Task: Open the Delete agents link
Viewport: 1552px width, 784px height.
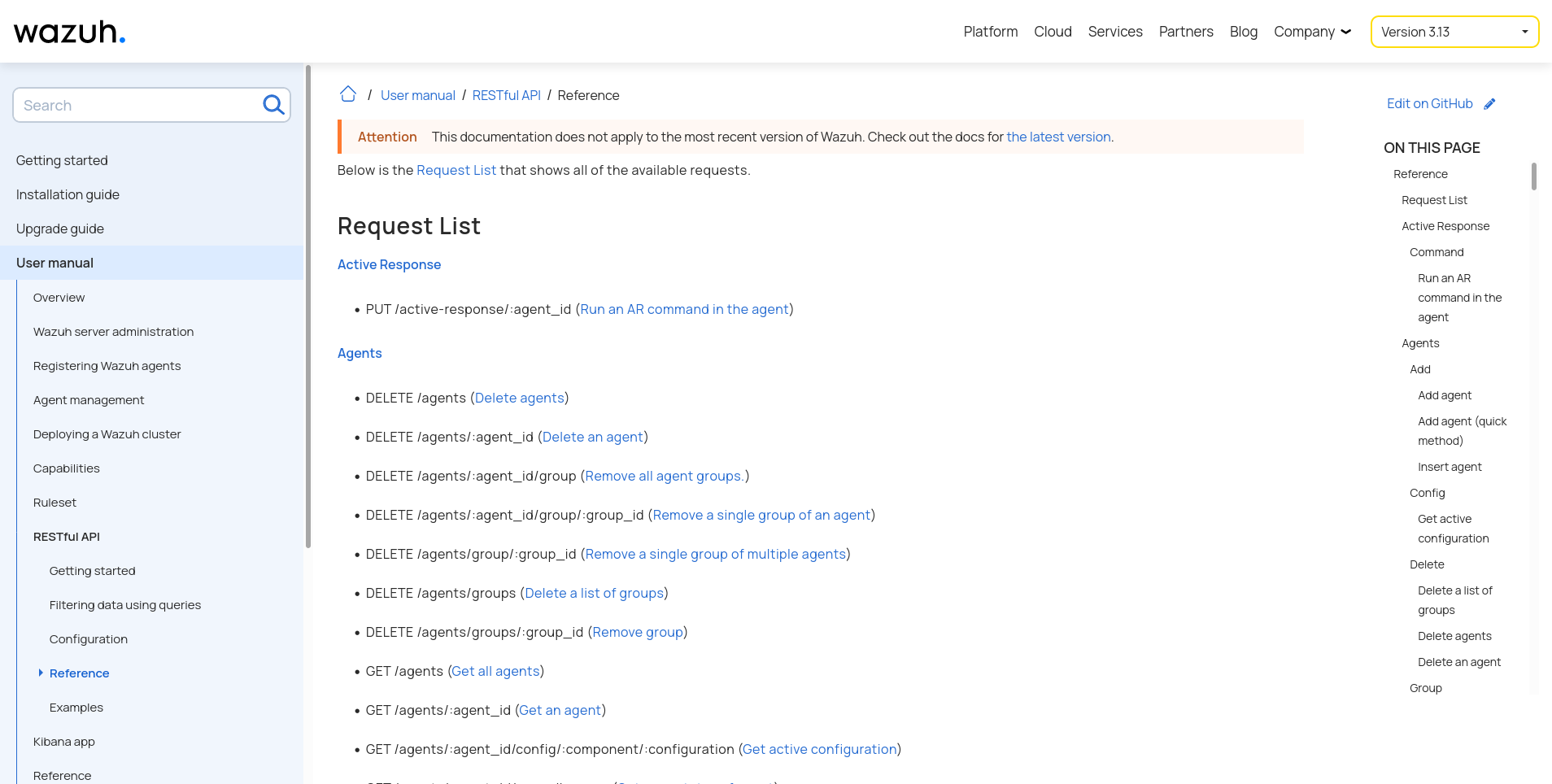Action: [x=519, y=398]
